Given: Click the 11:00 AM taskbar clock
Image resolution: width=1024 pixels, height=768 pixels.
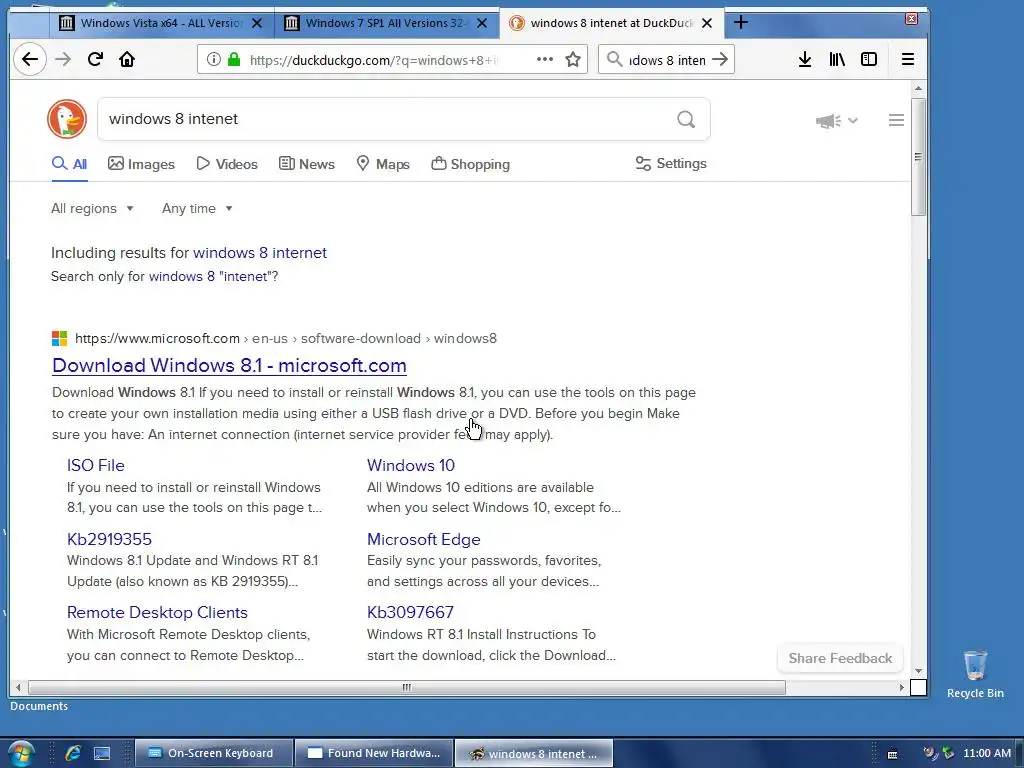Looking at the screenshot, I should (x=986, y=753).
